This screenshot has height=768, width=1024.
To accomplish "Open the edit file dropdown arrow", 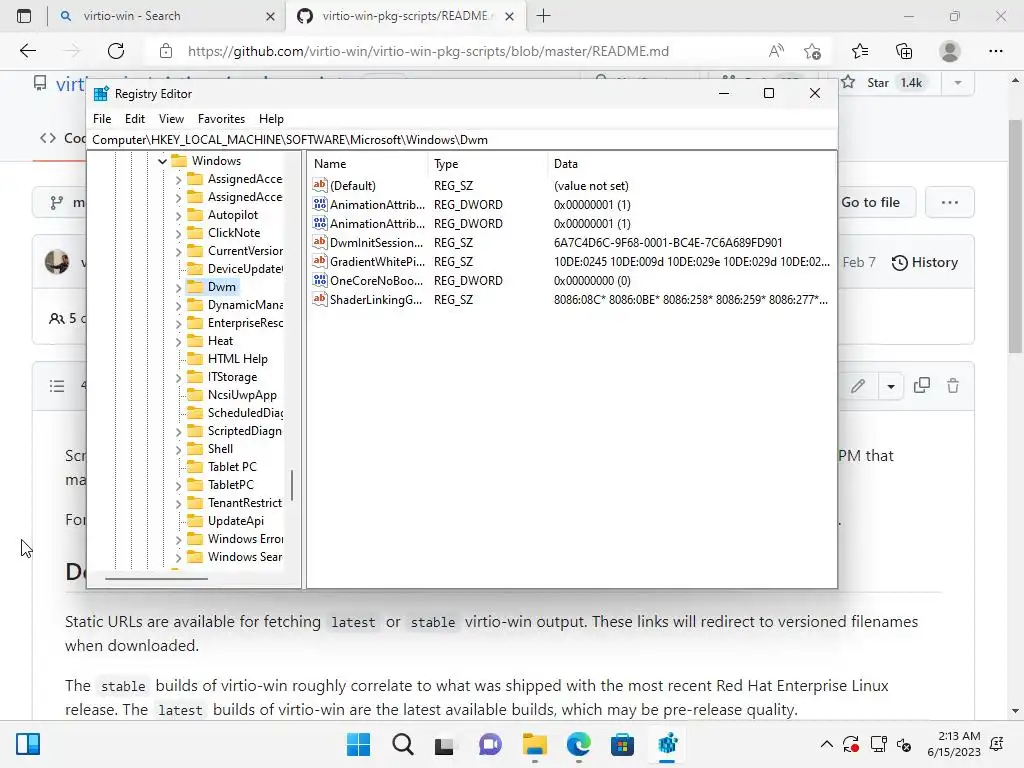I will click(891, 386).
